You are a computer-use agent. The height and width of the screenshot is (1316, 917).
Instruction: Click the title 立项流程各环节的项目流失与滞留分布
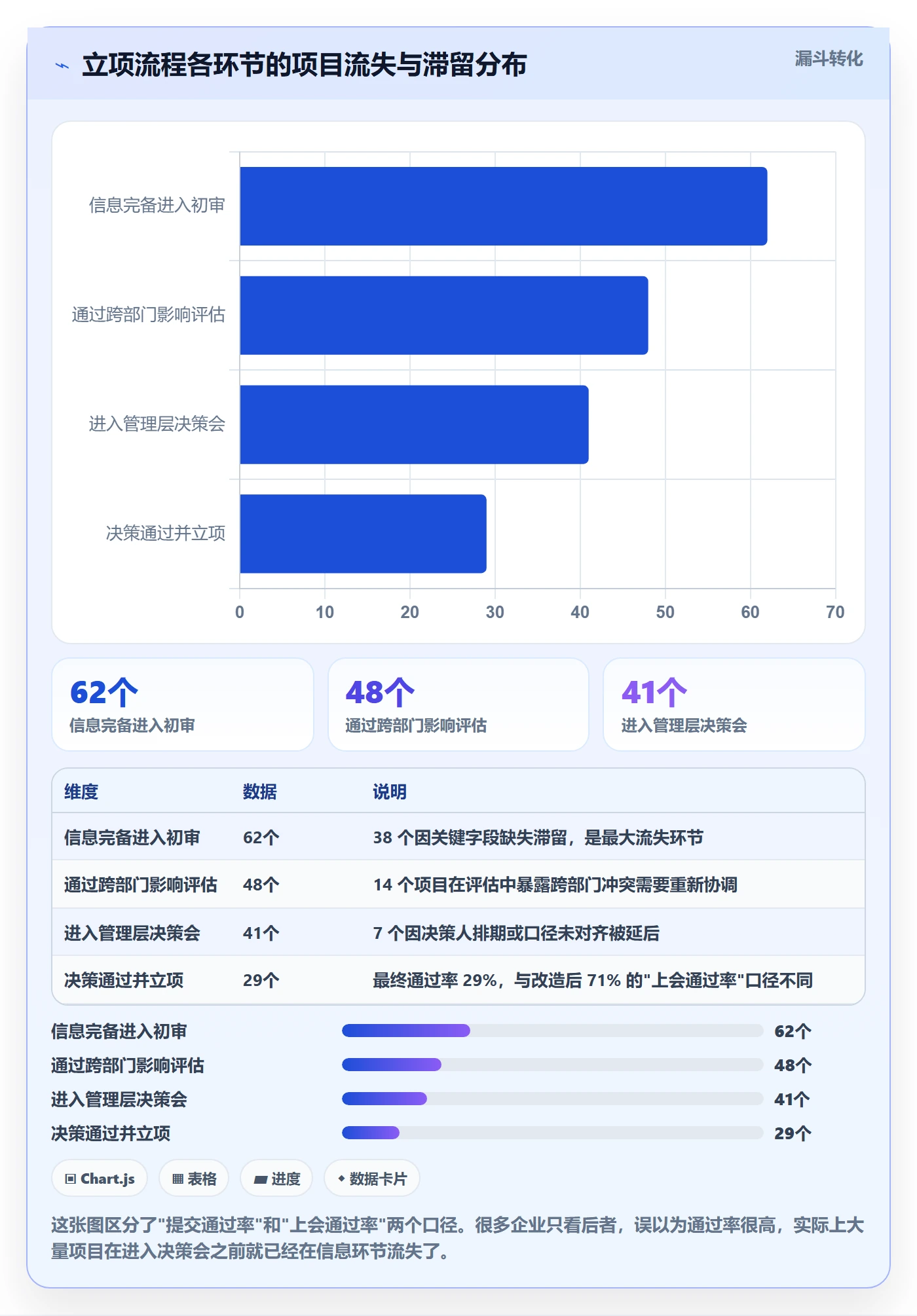[305, 65]
